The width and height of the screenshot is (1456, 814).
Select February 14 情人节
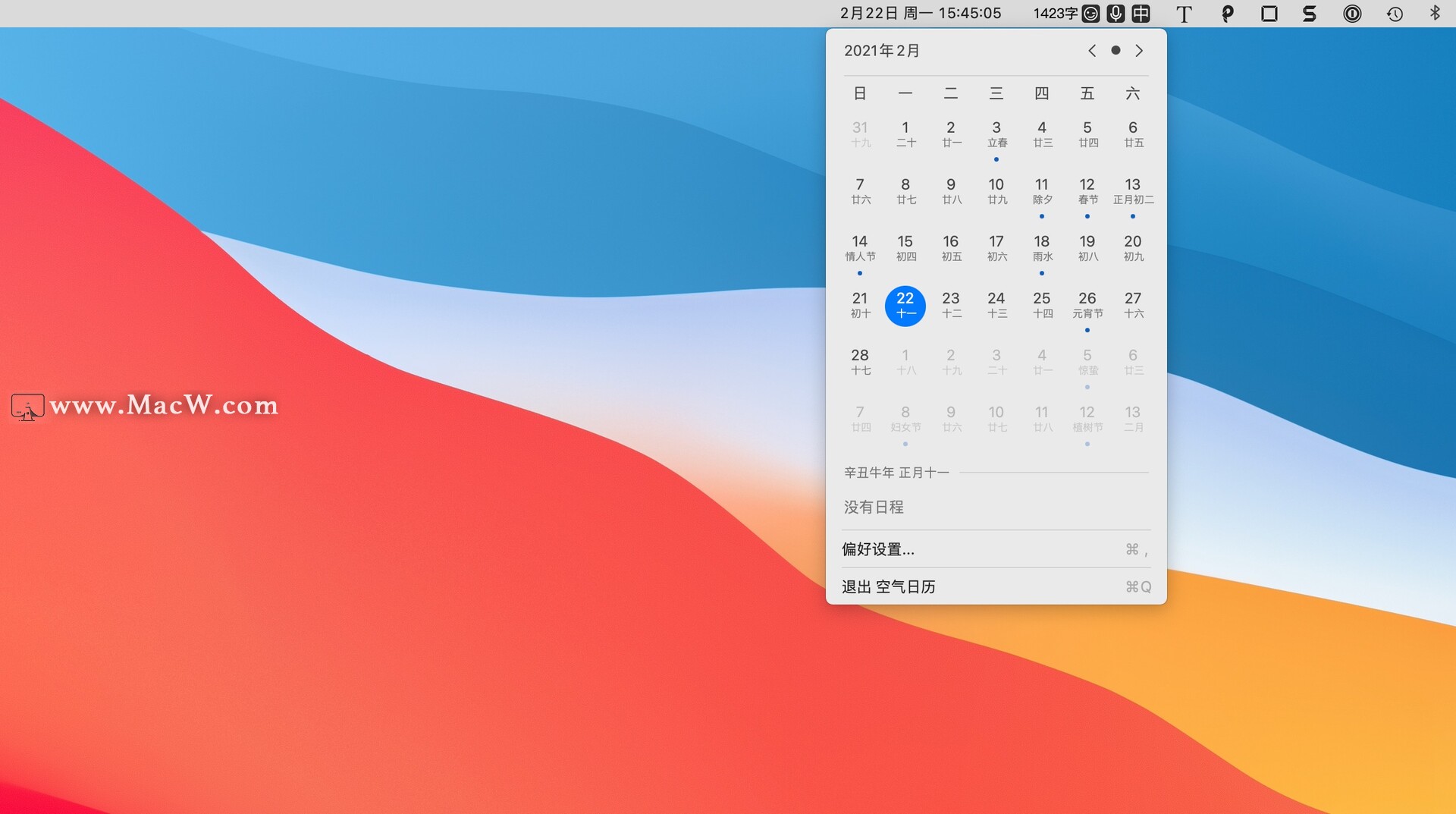860,250
